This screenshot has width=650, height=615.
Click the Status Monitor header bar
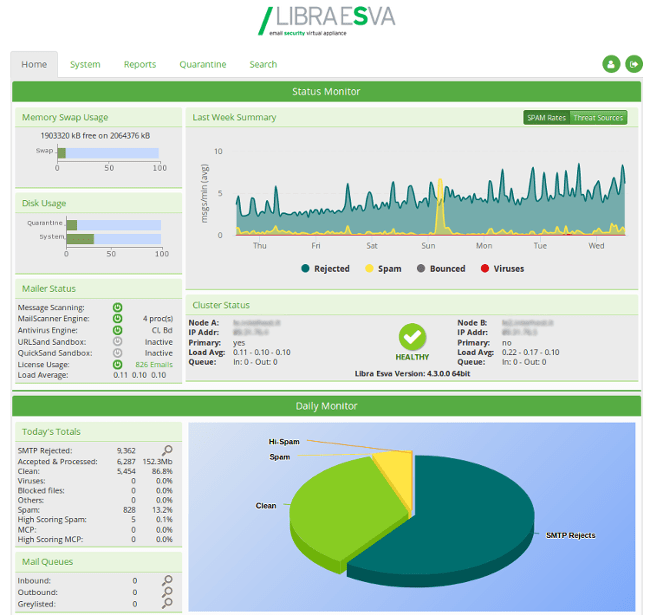click(326, 92)
